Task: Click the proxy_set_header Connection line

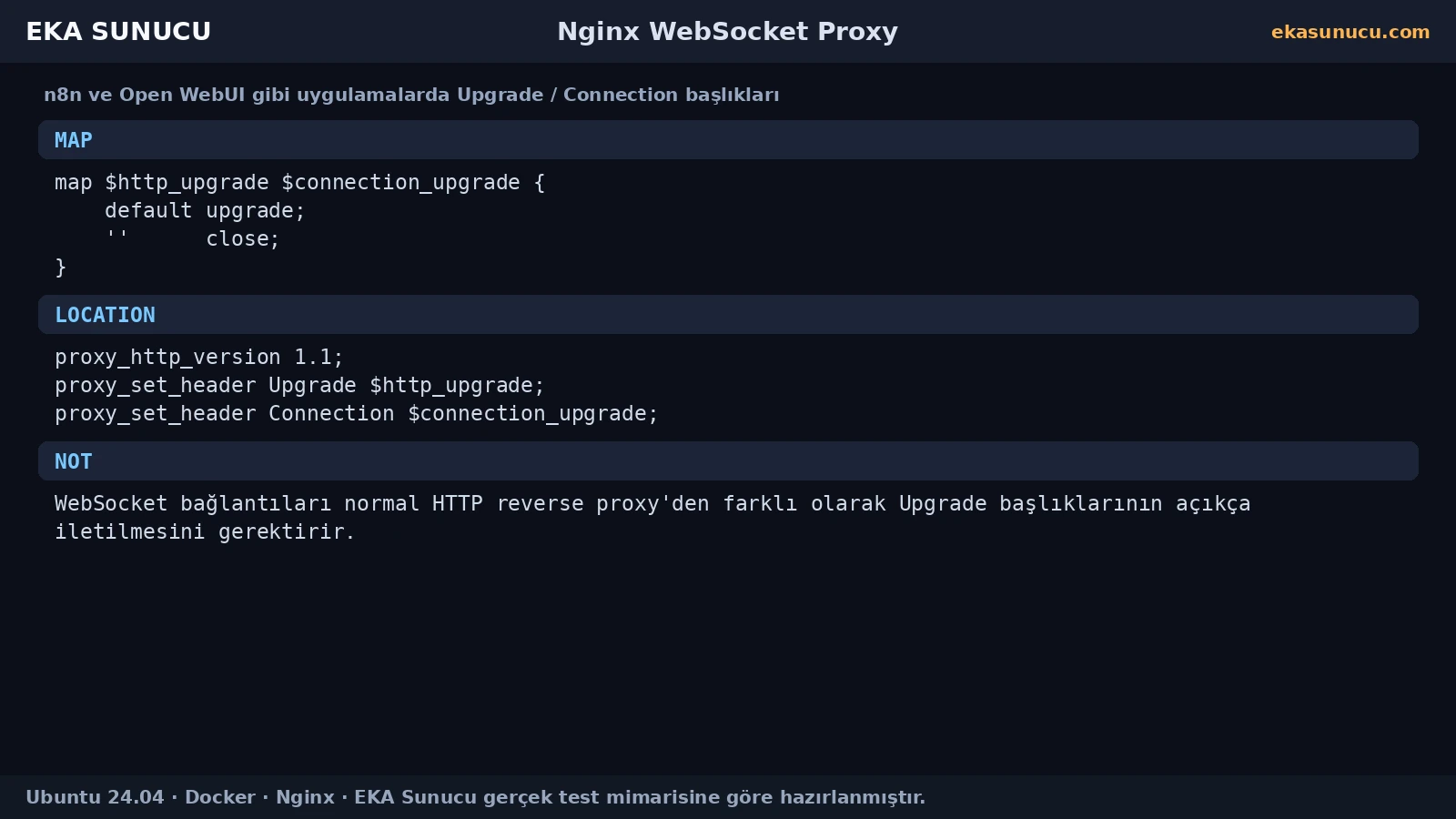Action: tap(356, 414)
